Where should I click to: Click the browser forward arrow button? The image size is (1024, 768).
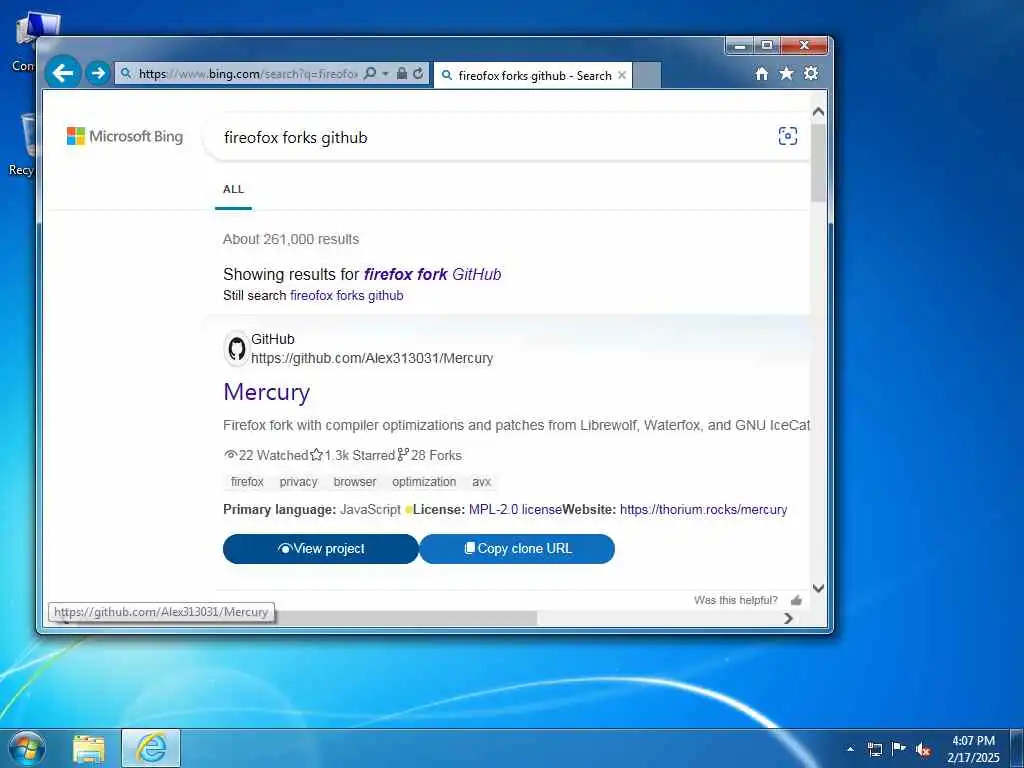pyautogui.click(x=98, y=72)
